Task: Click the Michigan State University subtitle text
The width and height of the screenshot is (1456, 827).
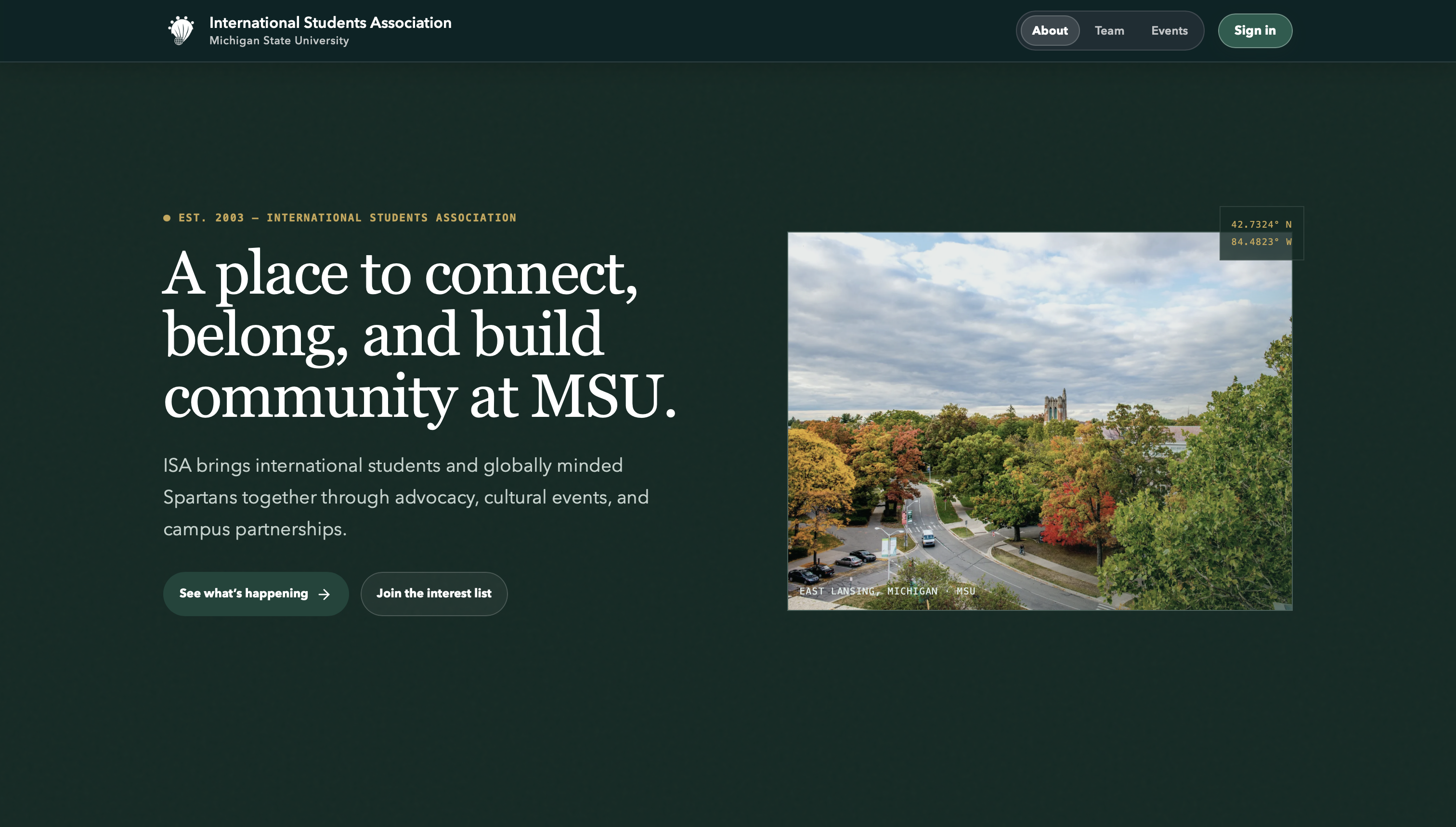Action: (279, 40)
